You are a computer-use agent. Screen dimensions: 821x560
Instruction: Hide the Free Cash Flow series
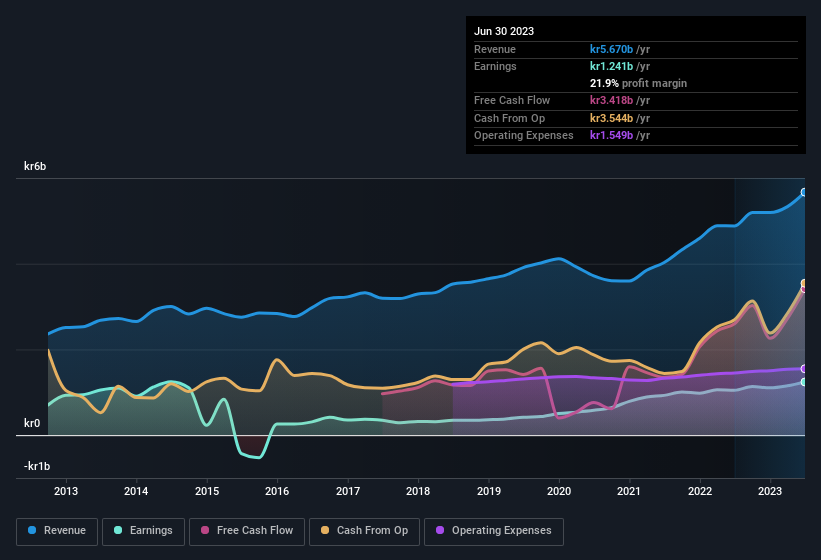(x=246, y=531)
